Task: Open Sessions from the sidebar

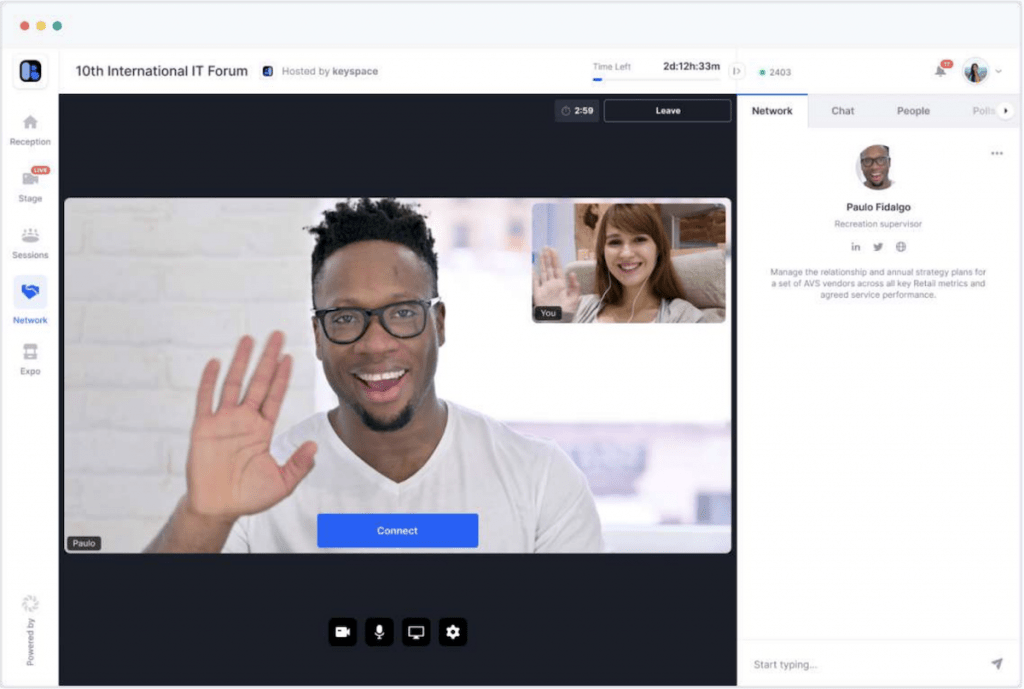Action: click(x=30, y=242)
